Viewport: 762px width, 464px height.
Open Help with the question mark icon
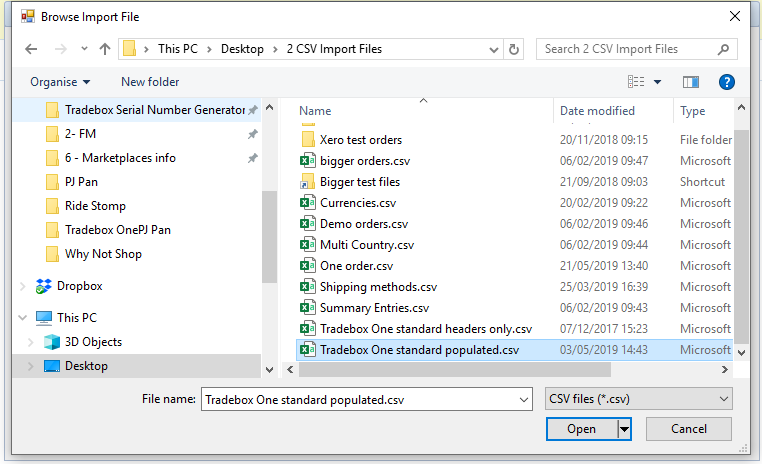(727, 82)
